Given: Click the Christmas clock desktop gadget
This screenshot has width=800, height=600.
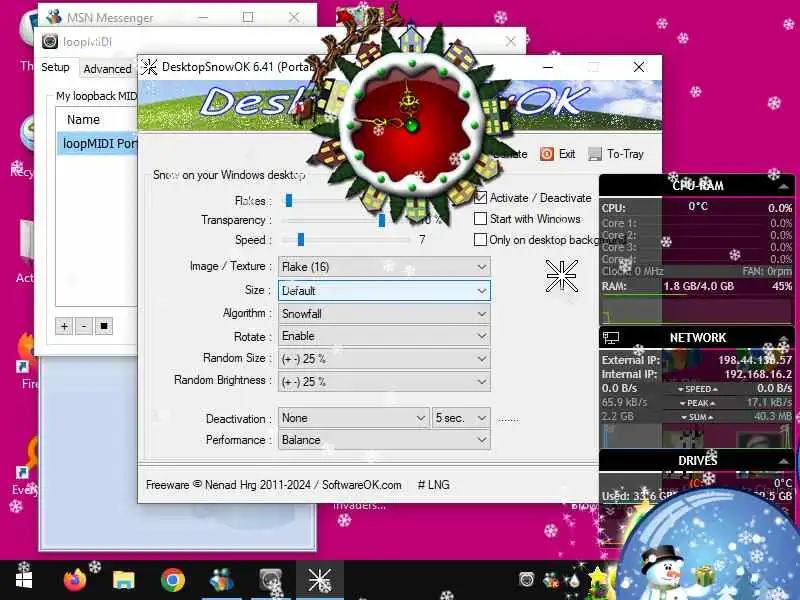Looking at the screenshot, I should tap(411, 125).
